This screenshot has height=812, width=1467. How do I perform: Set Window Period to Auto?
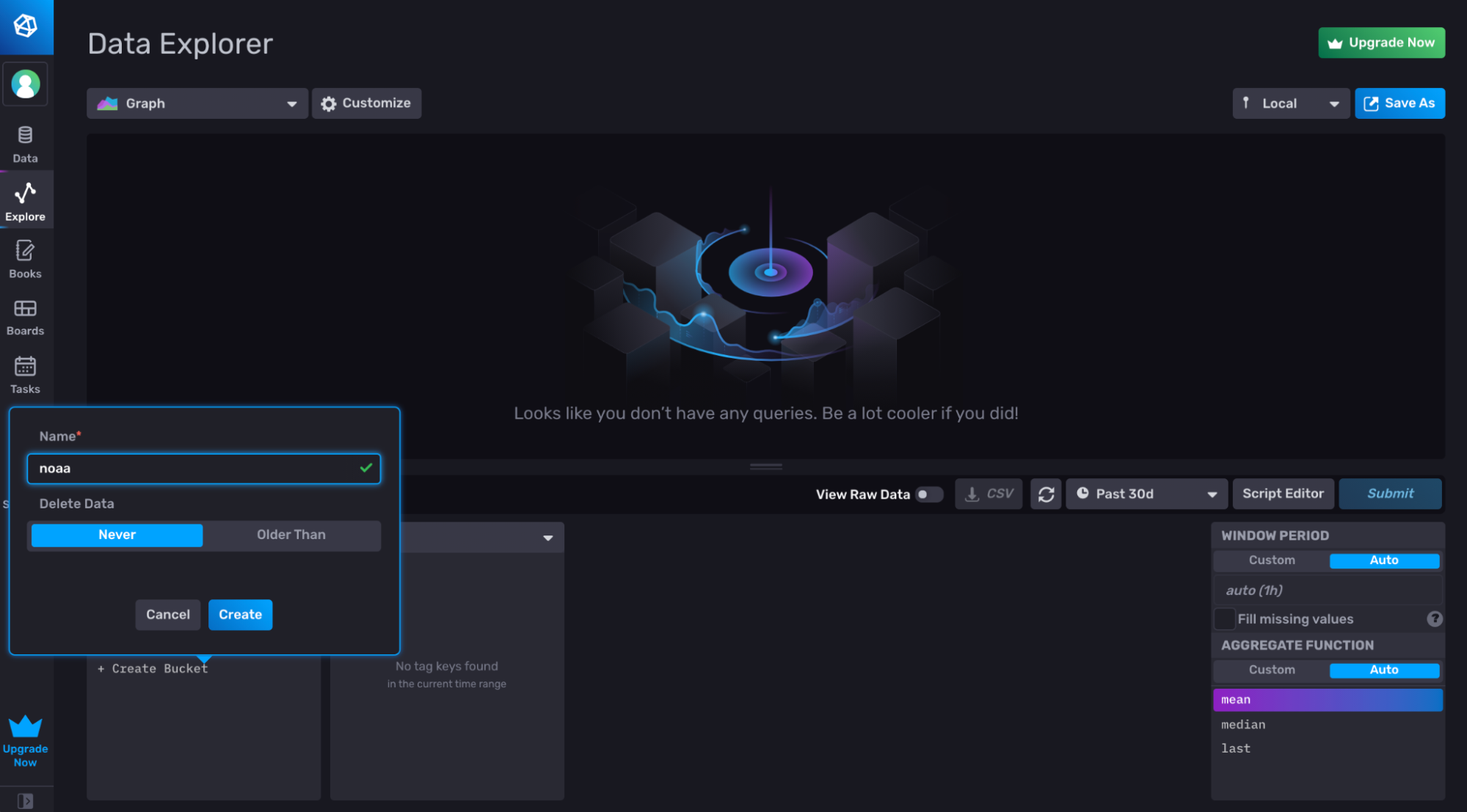tap(1384, 560)
